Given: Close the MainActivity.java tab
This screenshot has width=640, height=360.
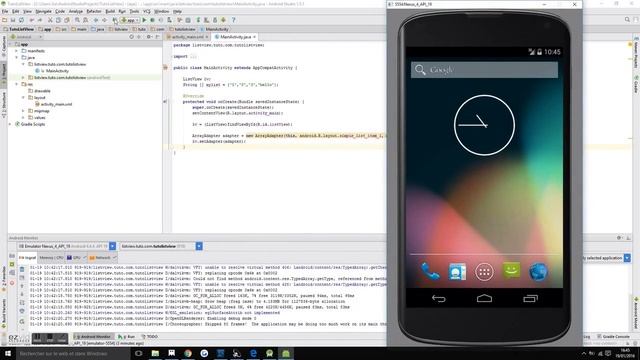Looking at the screenshot, I should 255,37.
